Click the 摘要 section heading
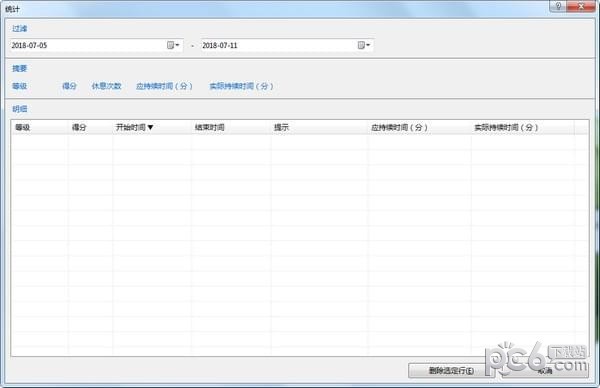 20,68
